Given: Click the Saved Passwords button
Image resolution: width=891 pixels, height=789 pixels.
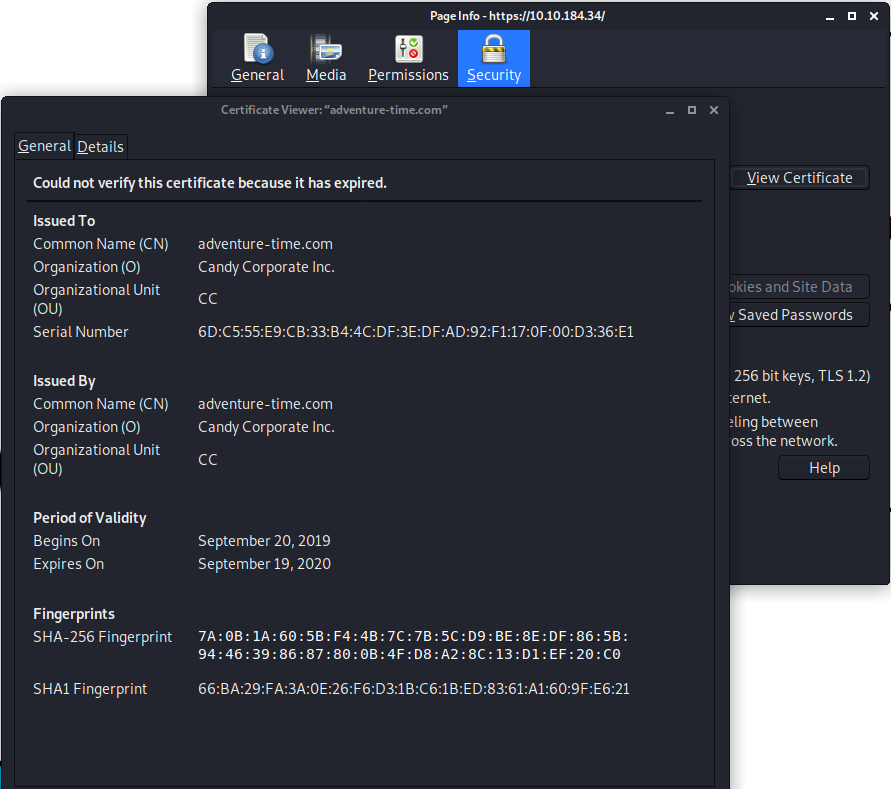Looking at the screenshot, I should 799,315.
